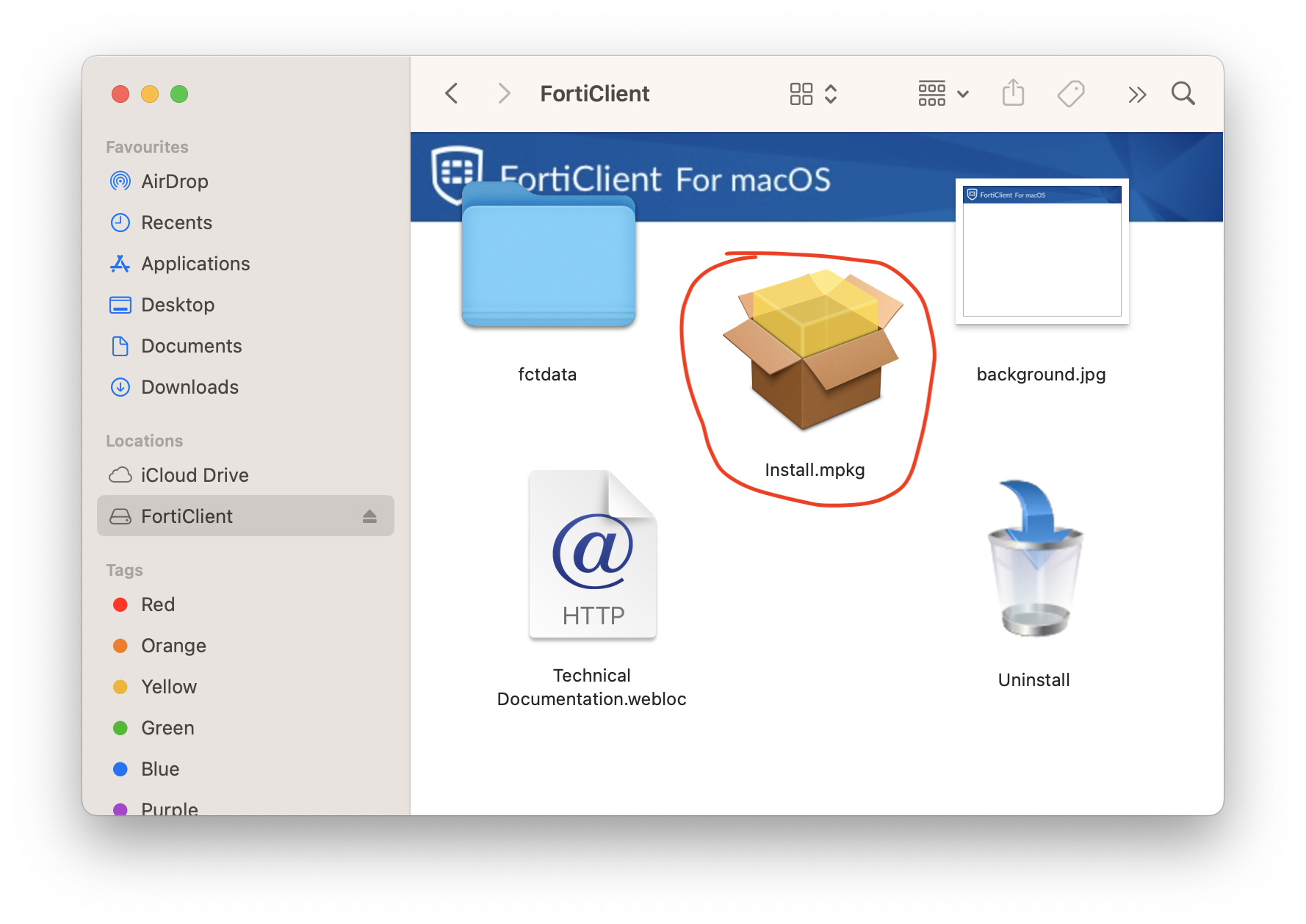Image resolution: width=1306 pixels, height=924 pixels.
Task: Filter by the Green tag
Action: pos(245,728)
